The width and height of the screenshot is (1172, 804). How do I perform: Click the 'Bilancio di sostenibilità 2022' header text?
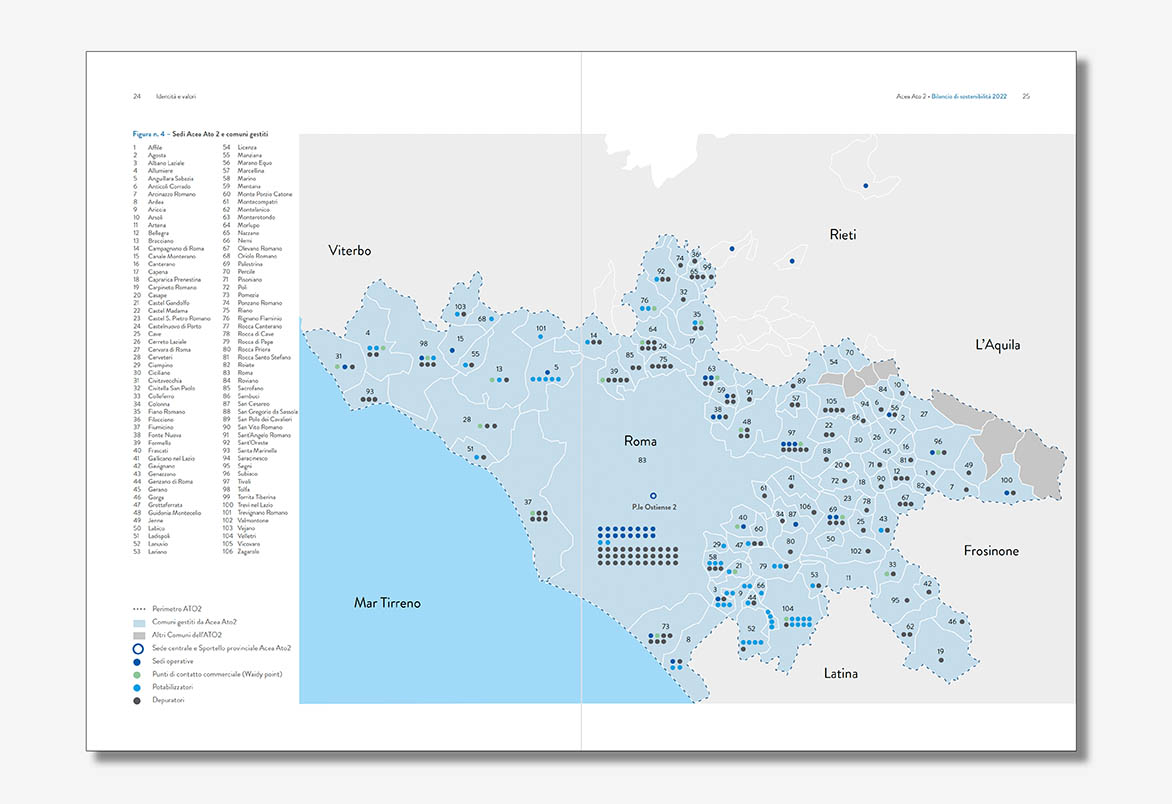click(969, 96)
